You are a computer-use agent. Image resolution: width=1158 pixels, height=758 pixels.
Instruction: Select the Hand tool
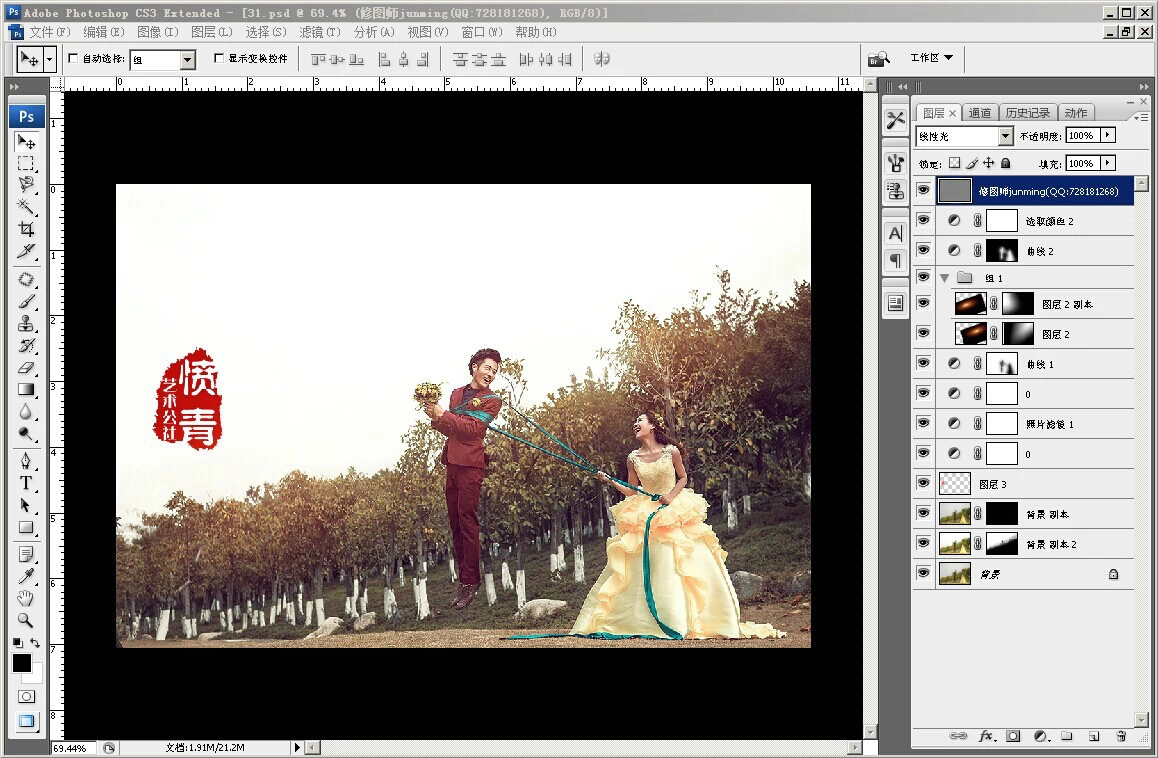click(26, 598)
